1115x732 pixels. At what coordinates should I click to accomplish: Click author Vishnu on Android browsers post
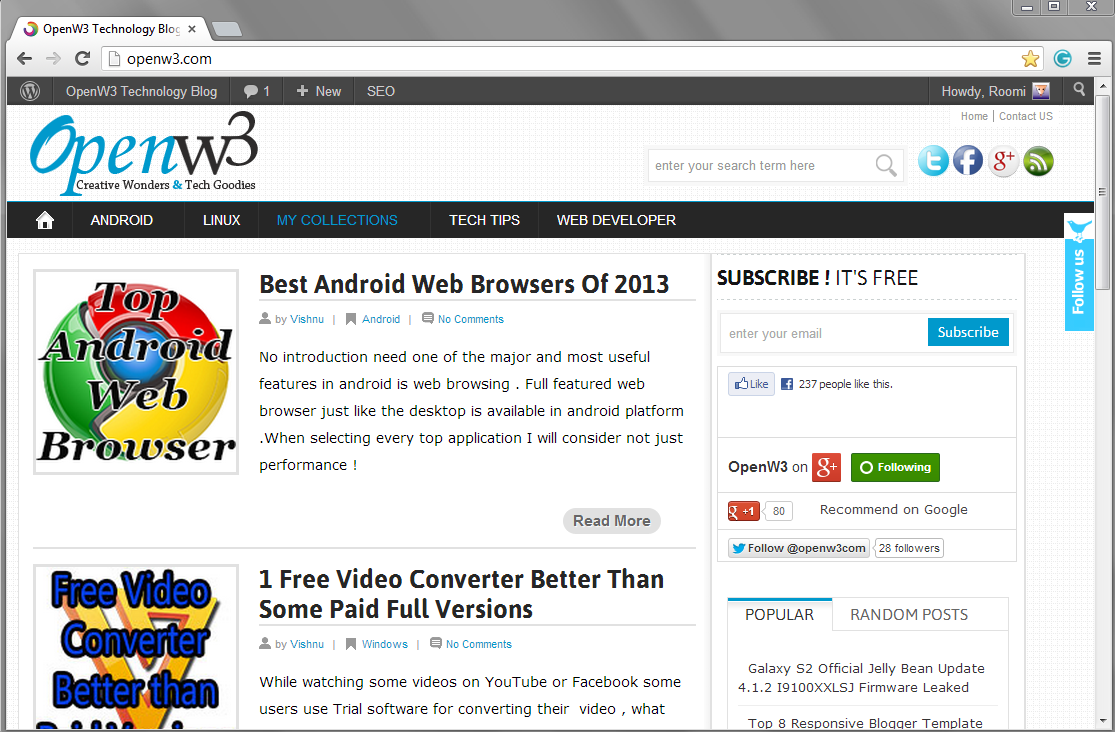[307, 319]
